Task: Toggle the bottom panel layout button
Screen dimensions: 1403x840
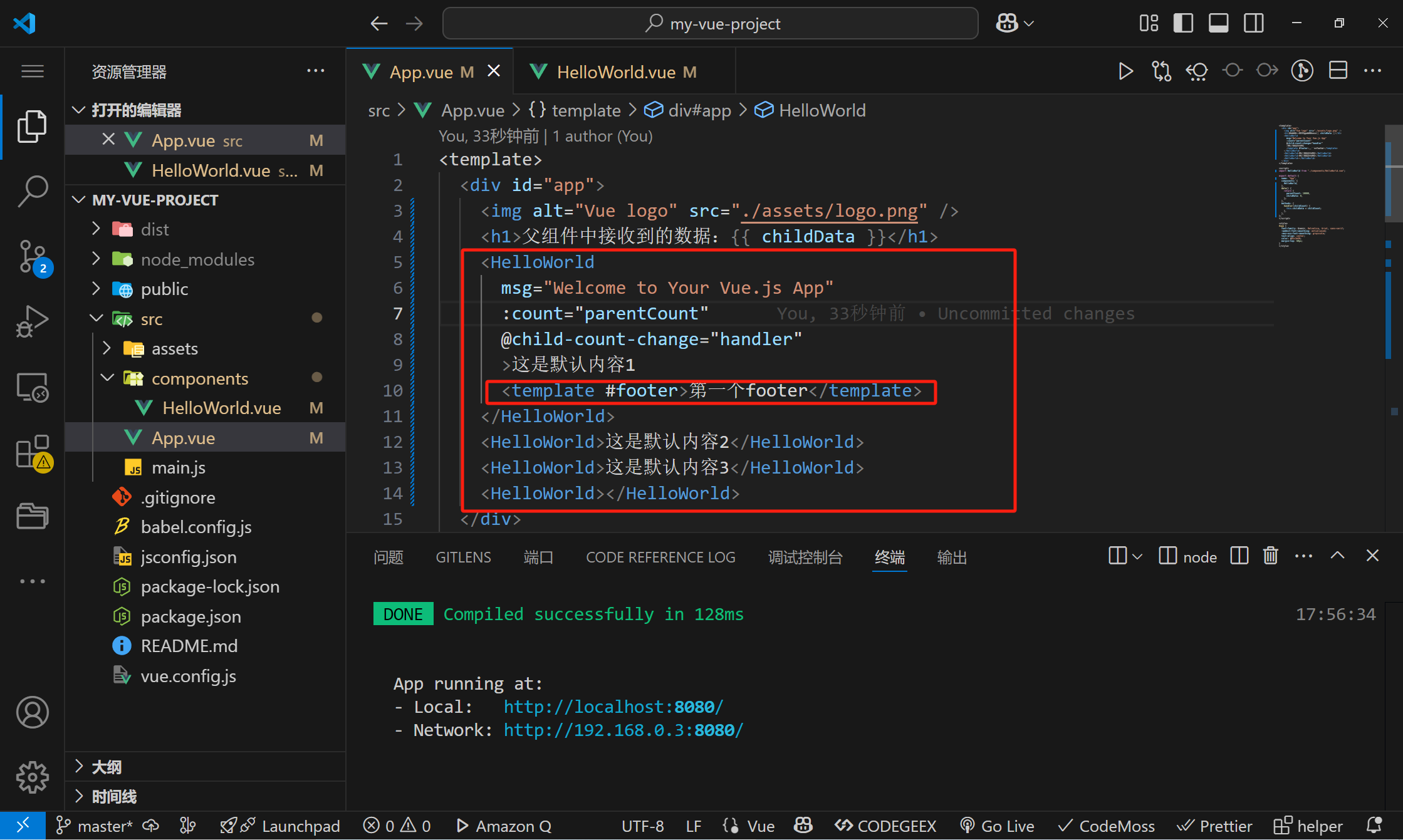Action: click(x=1218, y=23)
